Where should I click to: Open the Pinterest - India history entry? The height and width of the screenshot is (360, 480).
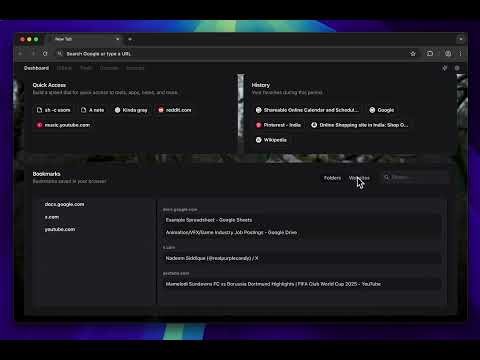278,125
